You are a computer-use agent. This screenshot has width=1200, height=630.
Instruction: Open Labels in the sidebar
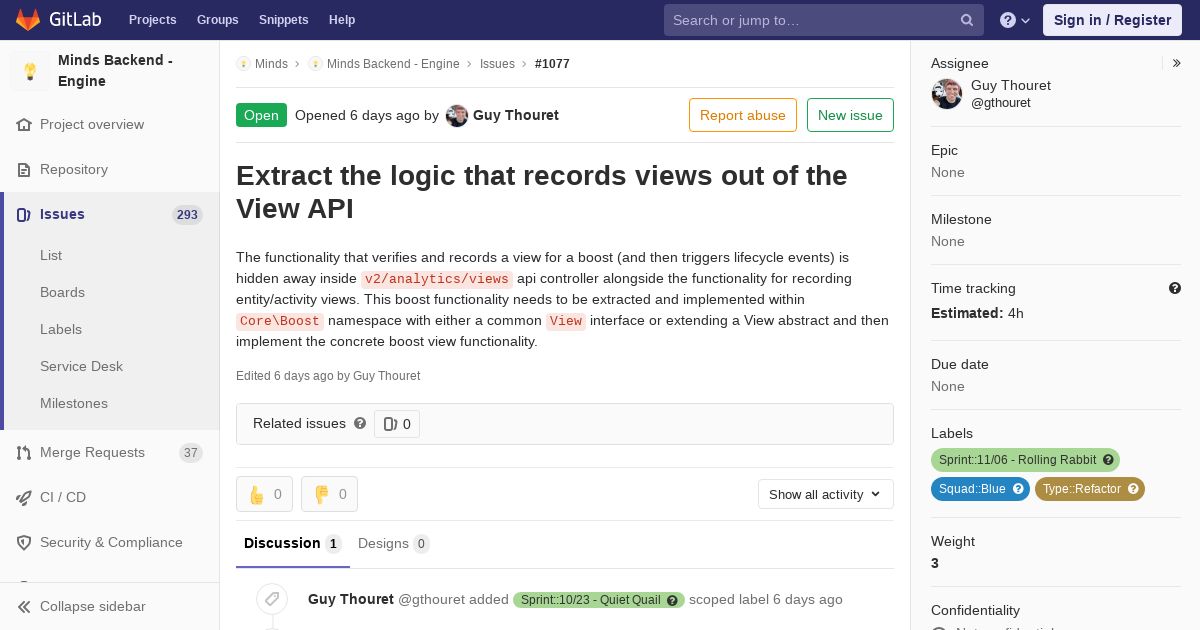point(61,330)
